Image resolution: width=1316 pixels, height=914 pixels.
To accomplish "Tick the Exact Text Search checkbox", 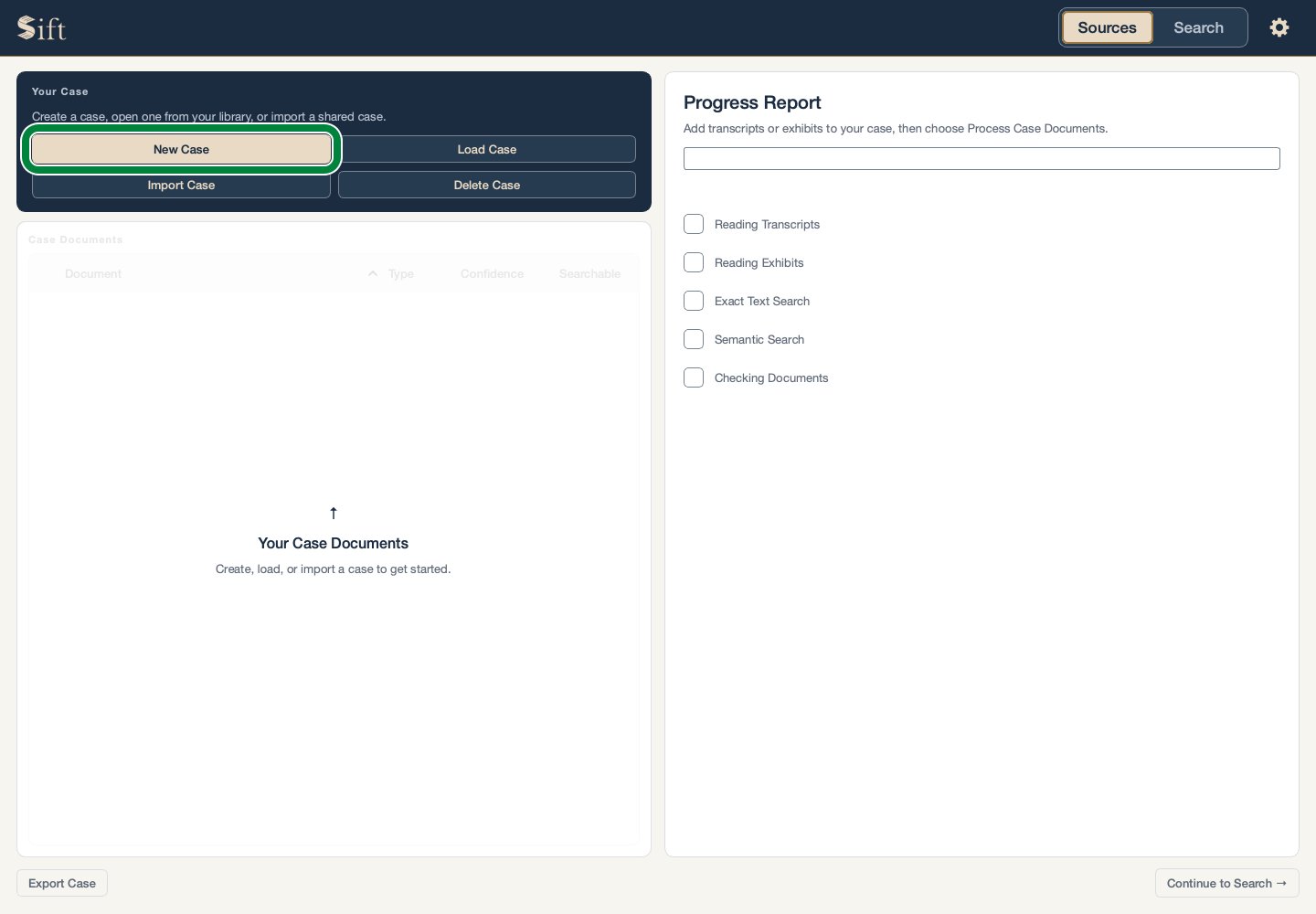I will coord(694,301).
